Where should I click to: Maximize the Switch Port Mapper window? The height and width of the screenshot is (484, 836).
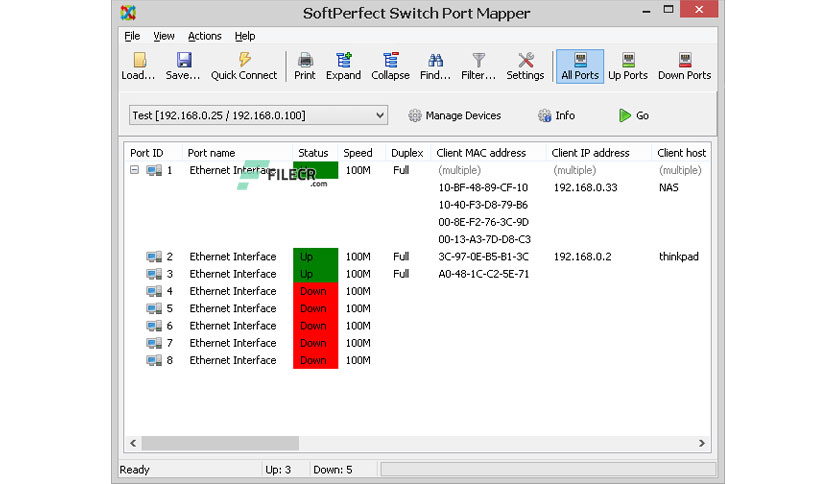coord(668,10)
